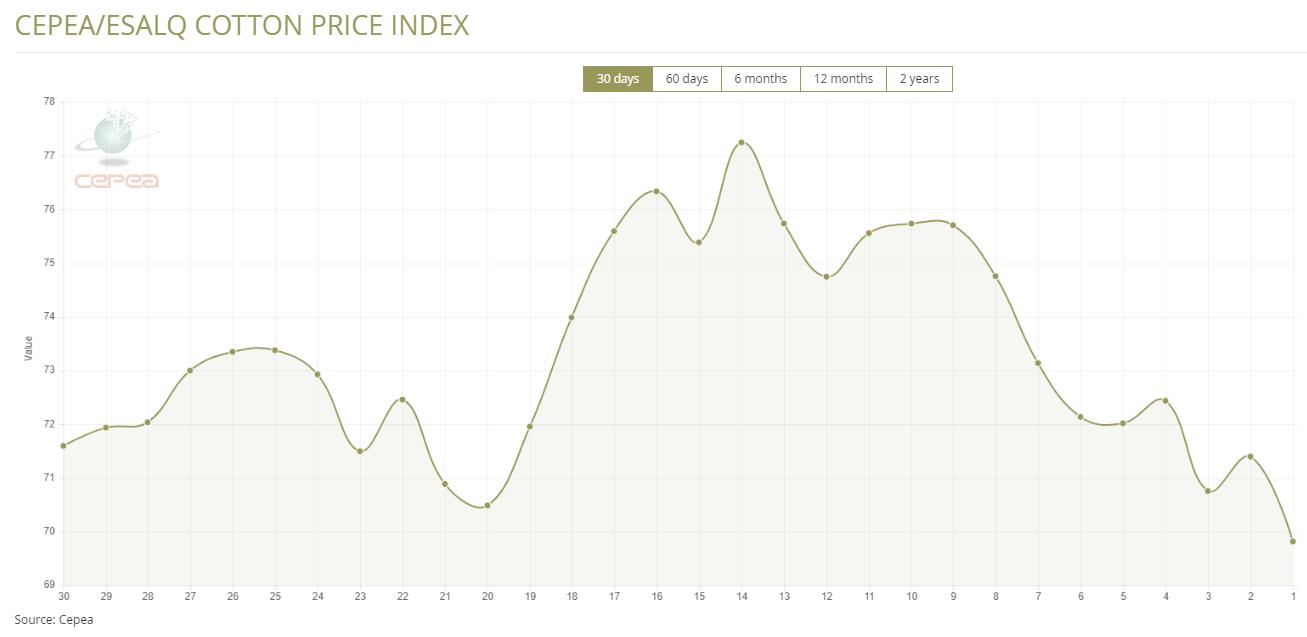
Task: Select the day 20 trough data point
Action: point(487,506)
